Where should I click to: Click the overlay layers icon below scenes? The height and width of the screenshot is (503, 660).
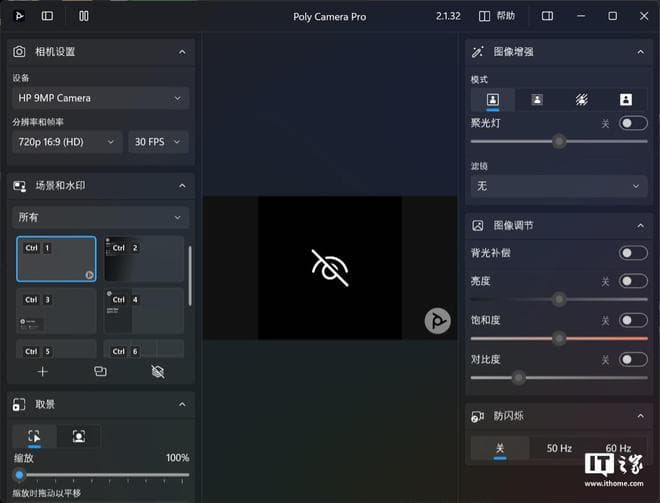tap(100, 371)
